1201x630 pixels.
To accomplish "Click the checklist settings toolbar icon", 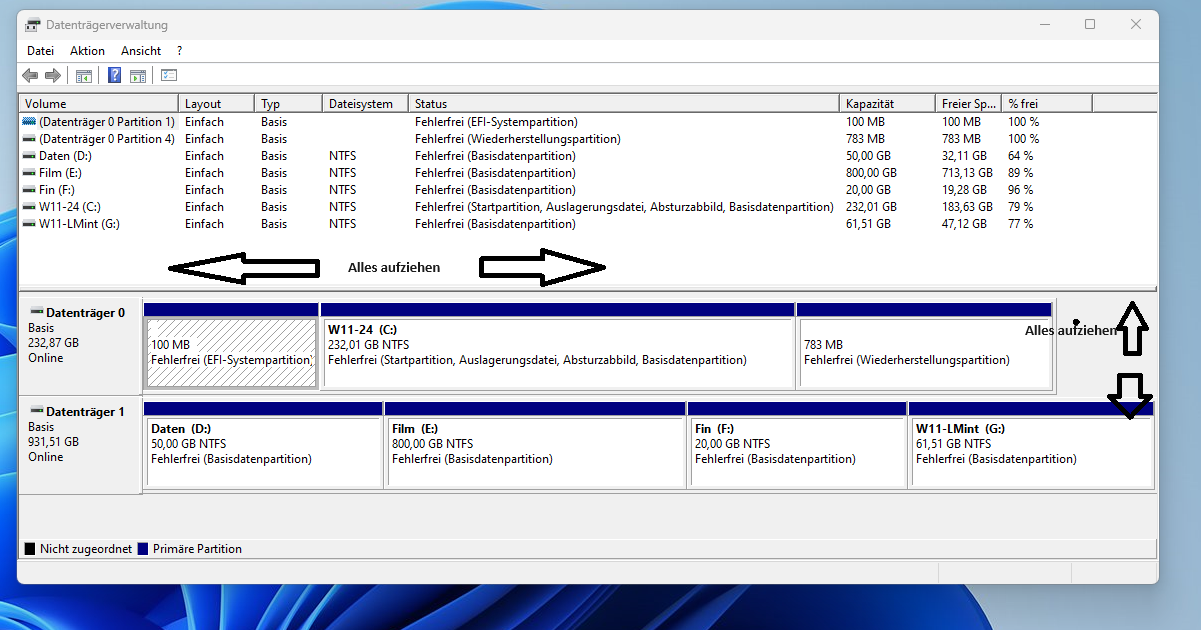I will coord(169,75).
